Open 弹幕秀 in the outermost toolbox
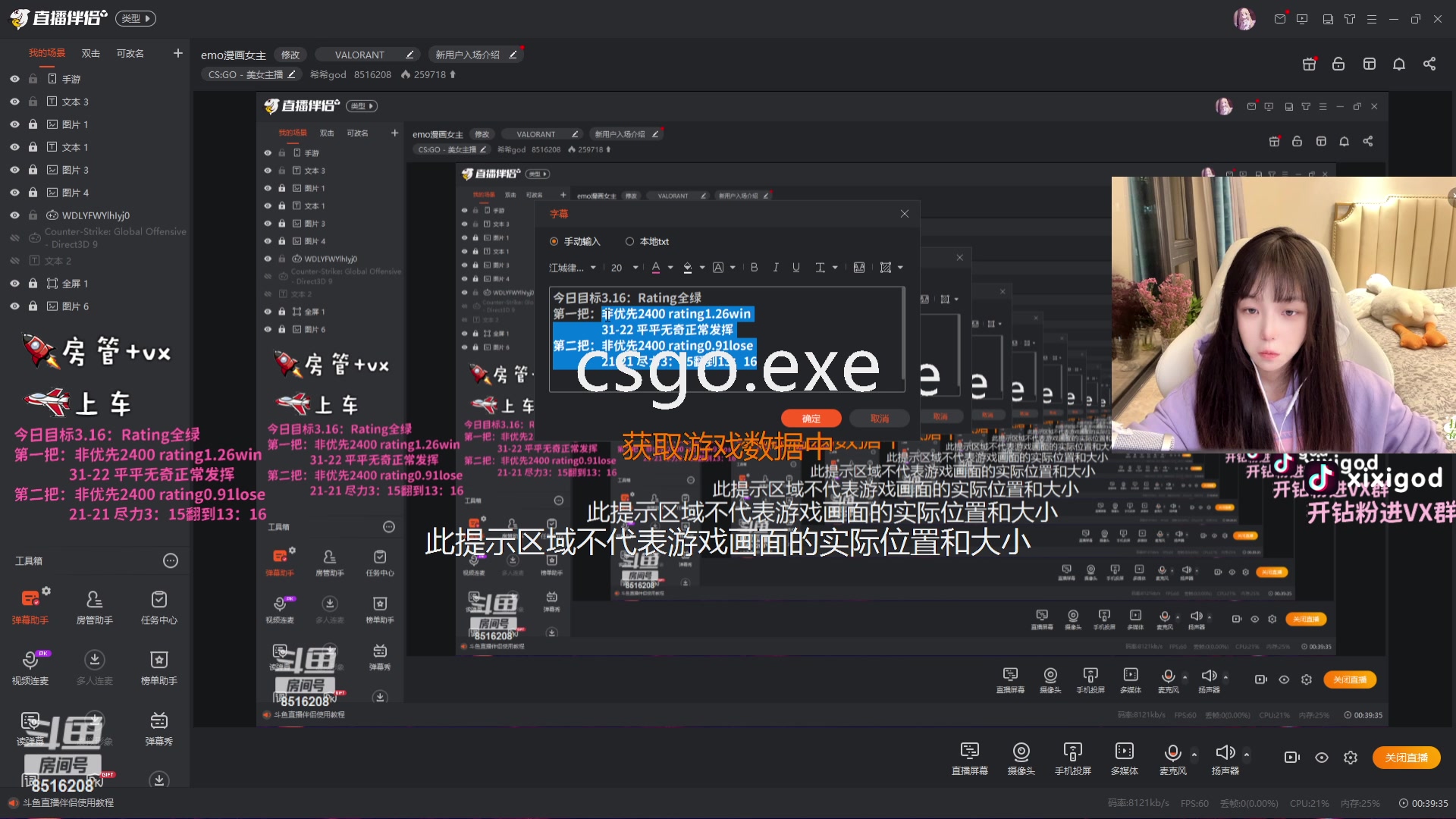Screen dimensions: 1456x819 pos(159,727)
